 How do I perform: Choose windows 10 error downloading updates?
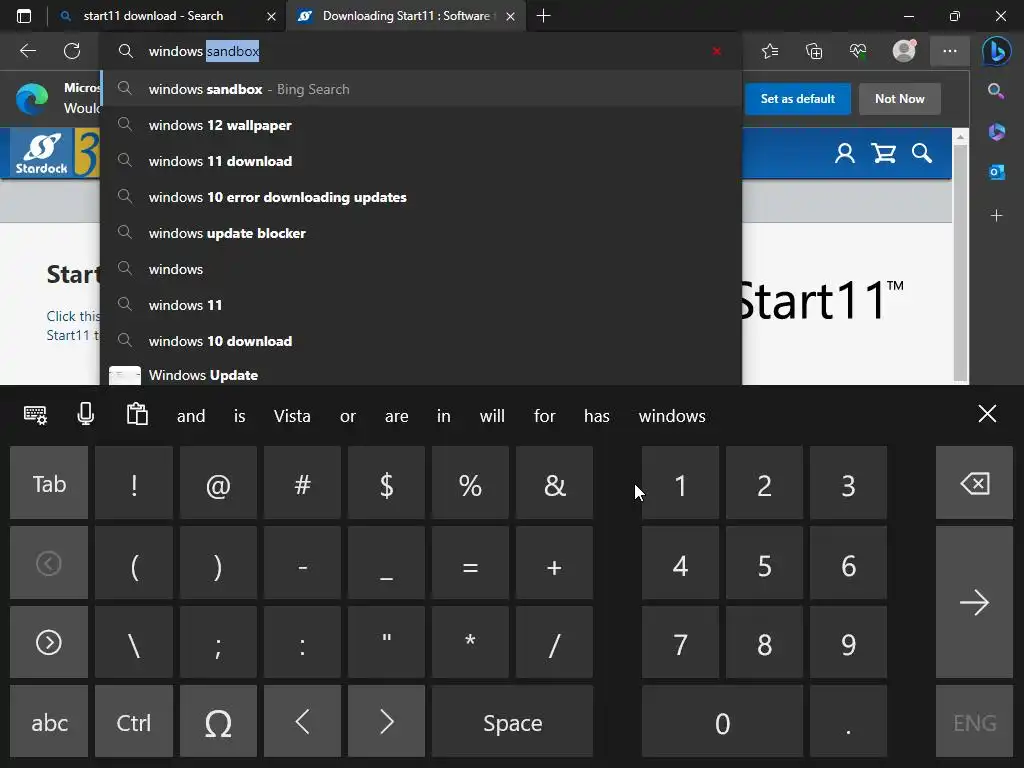421,197
